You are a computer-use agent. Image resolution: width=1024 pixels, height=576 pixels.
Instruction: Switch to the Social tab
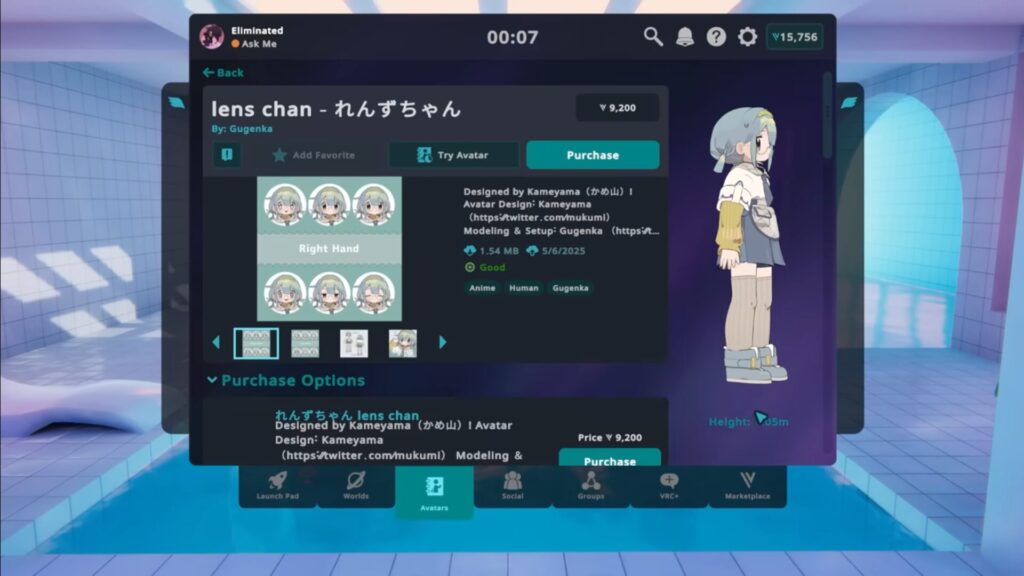513,486
